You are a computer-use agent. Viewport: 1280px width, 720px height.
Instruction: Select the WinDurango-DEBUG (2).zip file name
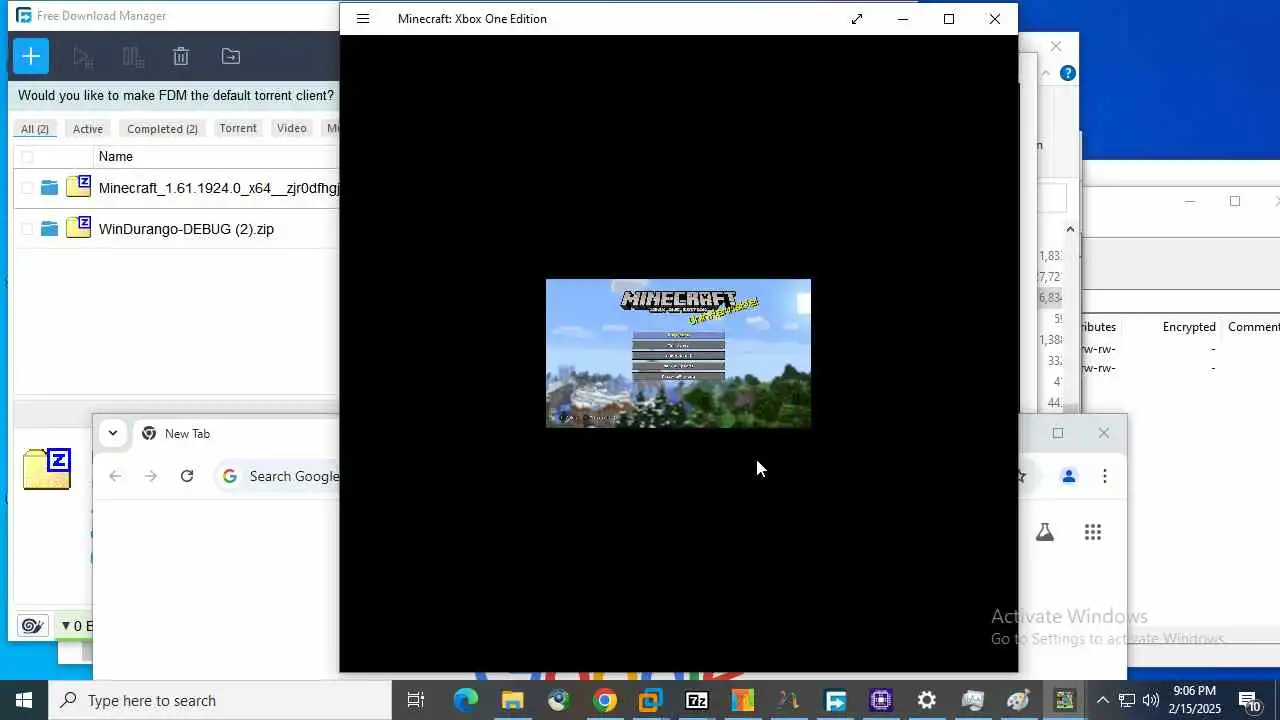pos(186,229)
